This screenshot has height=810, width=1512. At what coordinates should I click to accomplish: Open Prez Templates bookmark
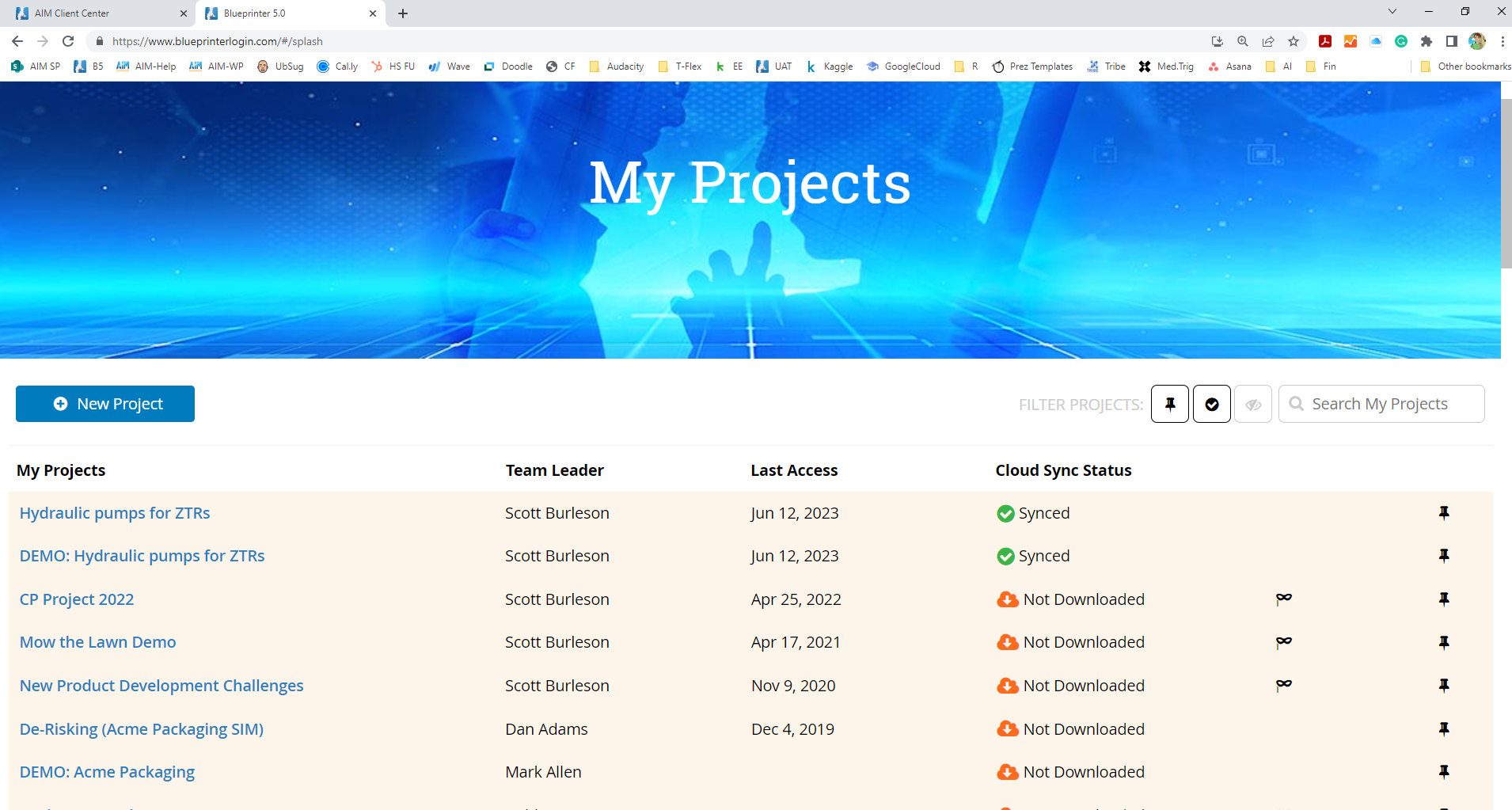pyautogui.click(x=1032, y=67)
